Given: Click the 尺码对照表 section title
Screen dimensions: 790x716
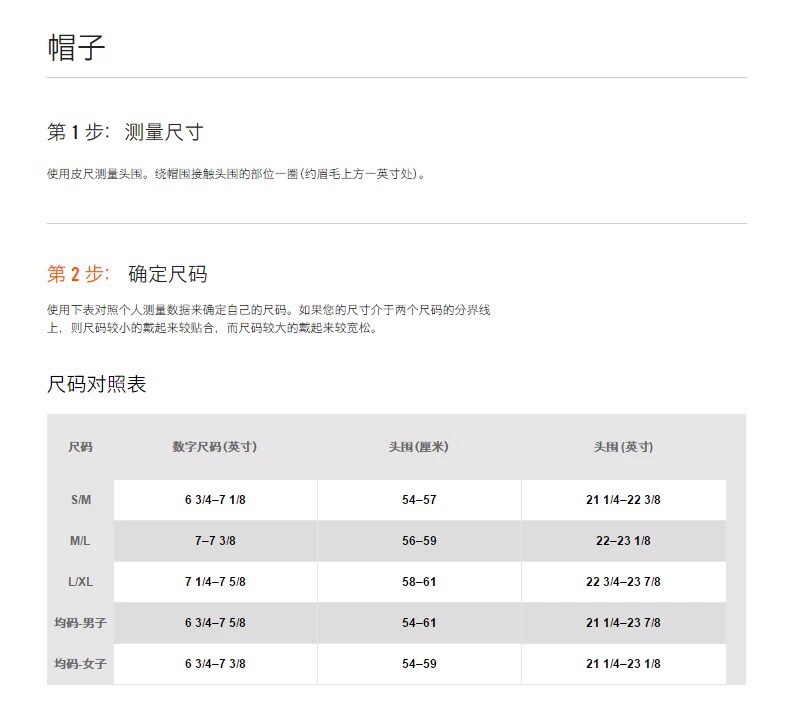Looking at the screenshot, I should click(x=97, y=384).
